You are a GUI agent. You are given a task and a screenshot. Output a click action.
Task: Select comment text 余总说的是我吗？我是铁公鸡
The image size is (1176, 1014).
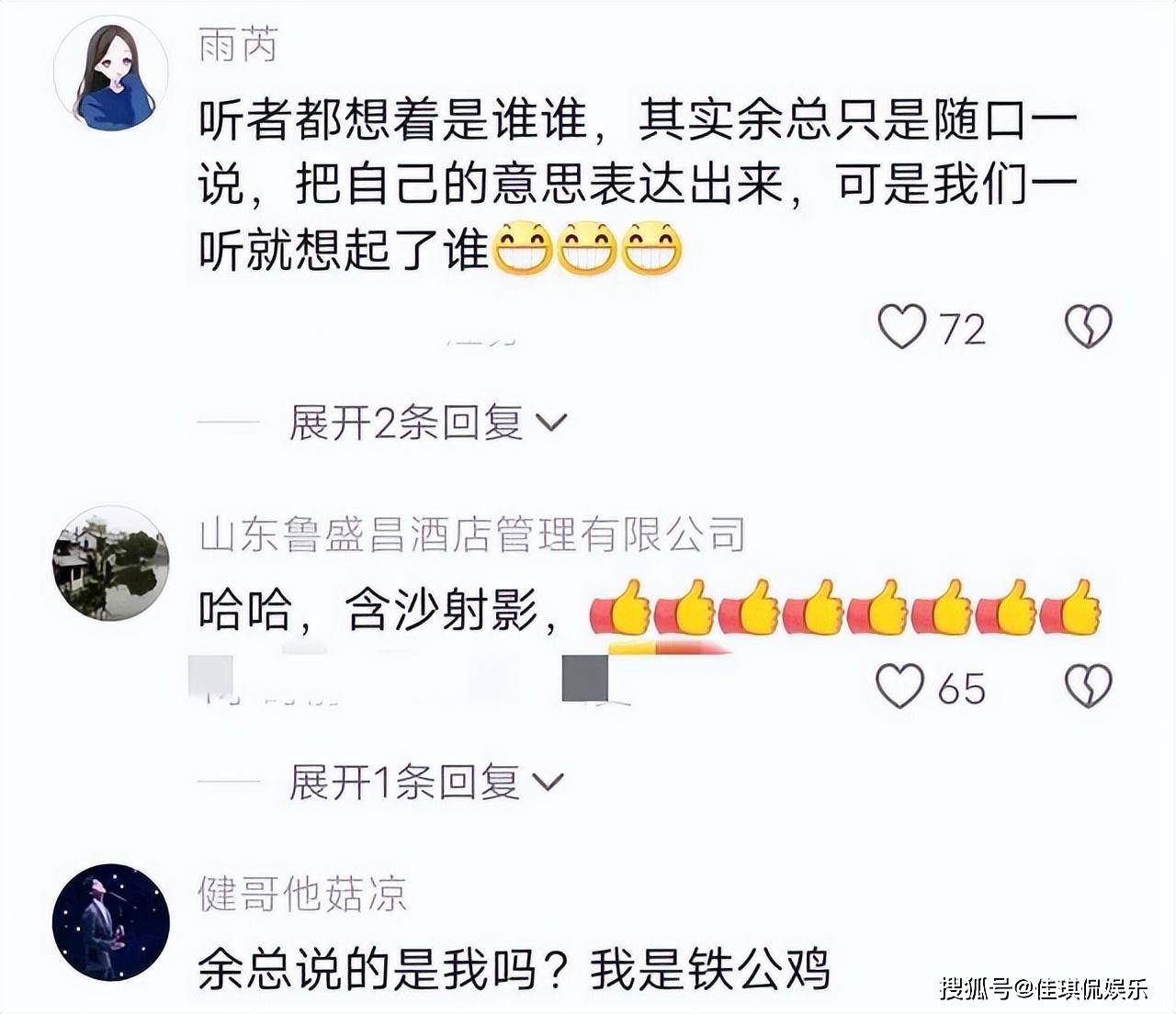(514, 970)
